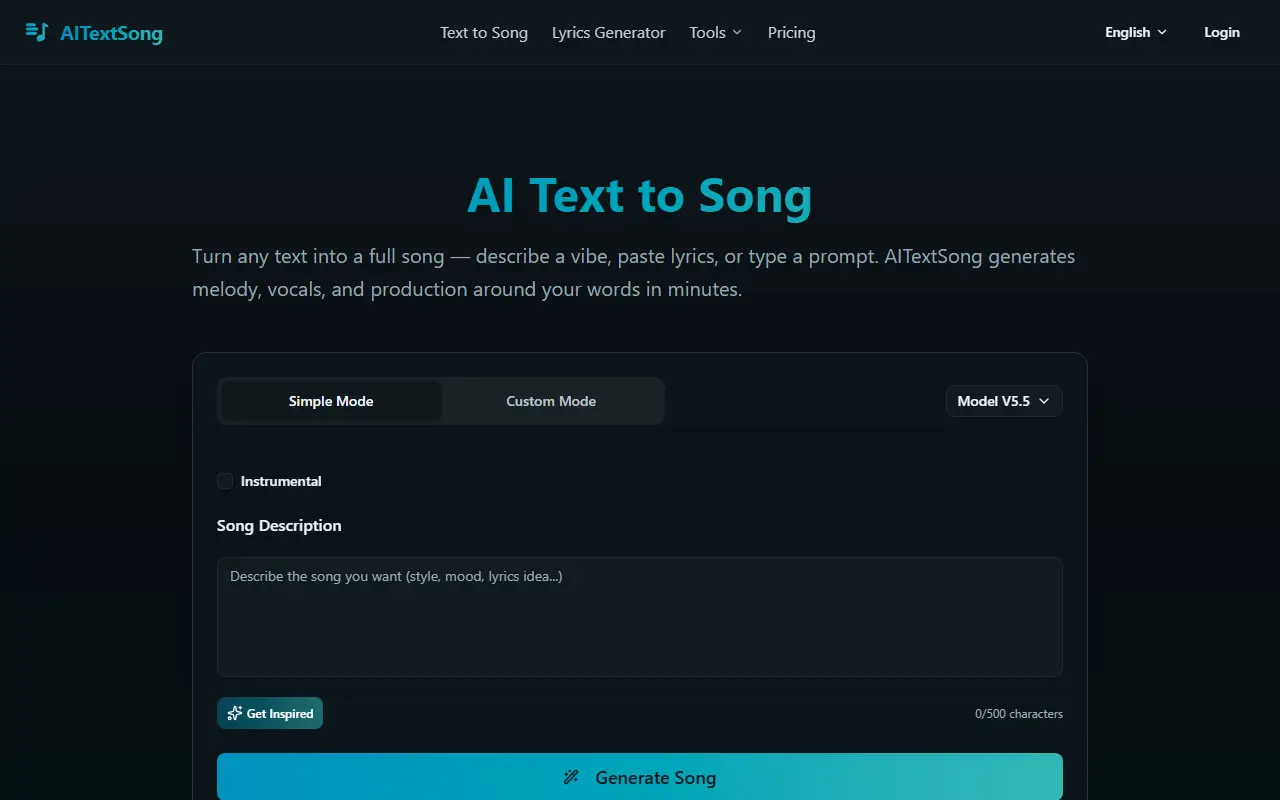
Task: Click the AITextSong brand name
Action: tap(111, 33)
